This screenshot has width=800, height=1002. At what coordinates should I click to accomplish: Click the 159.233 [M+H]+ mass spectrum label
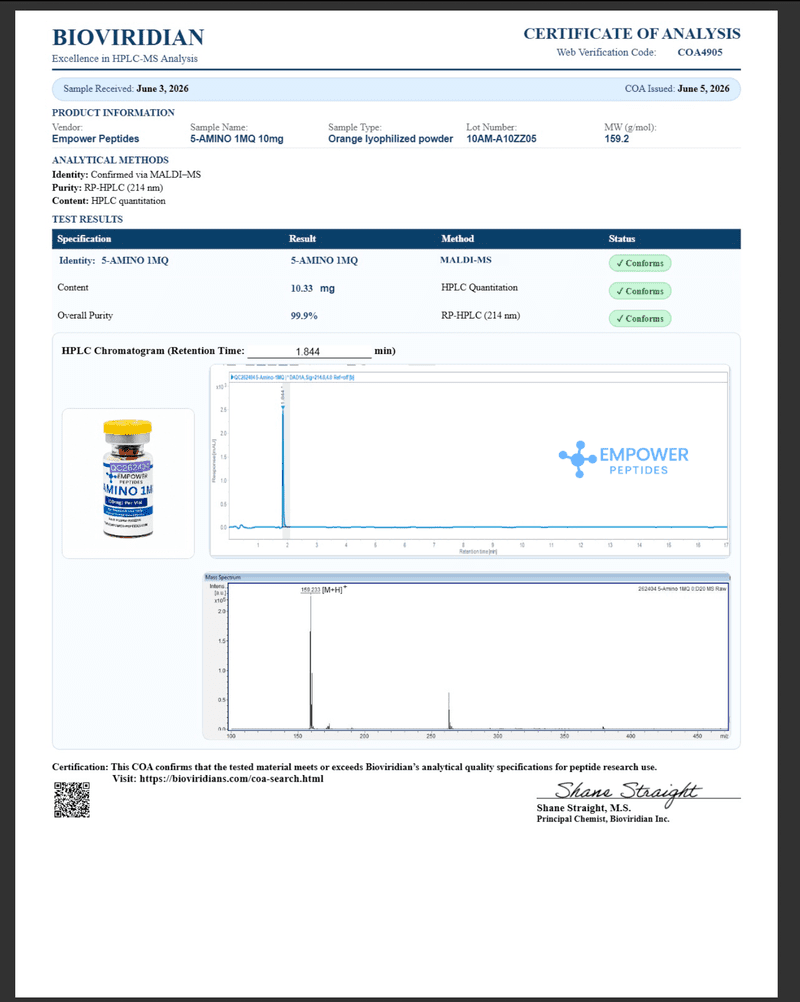[x=323, y=590]
